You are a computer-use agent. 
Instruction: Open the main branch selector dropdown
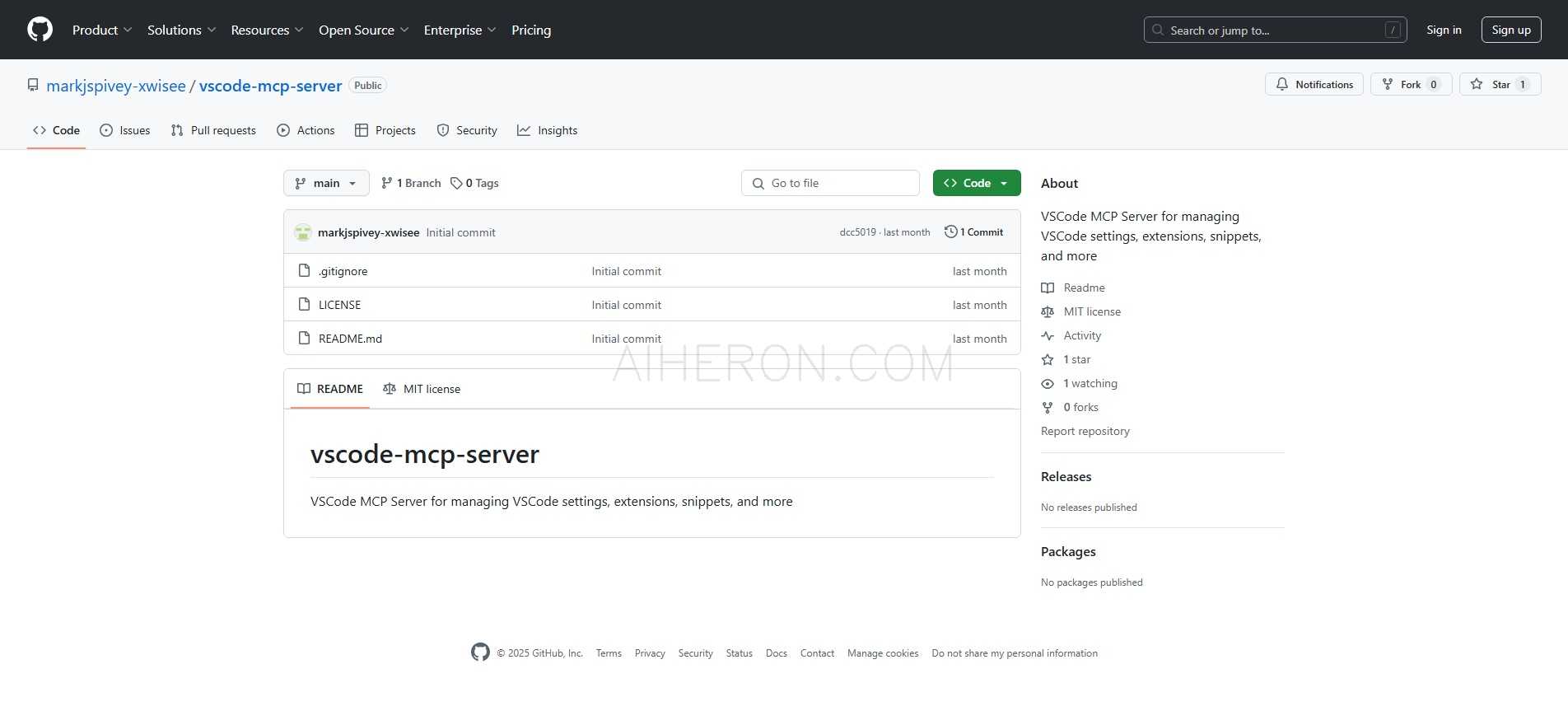(326, 183)
